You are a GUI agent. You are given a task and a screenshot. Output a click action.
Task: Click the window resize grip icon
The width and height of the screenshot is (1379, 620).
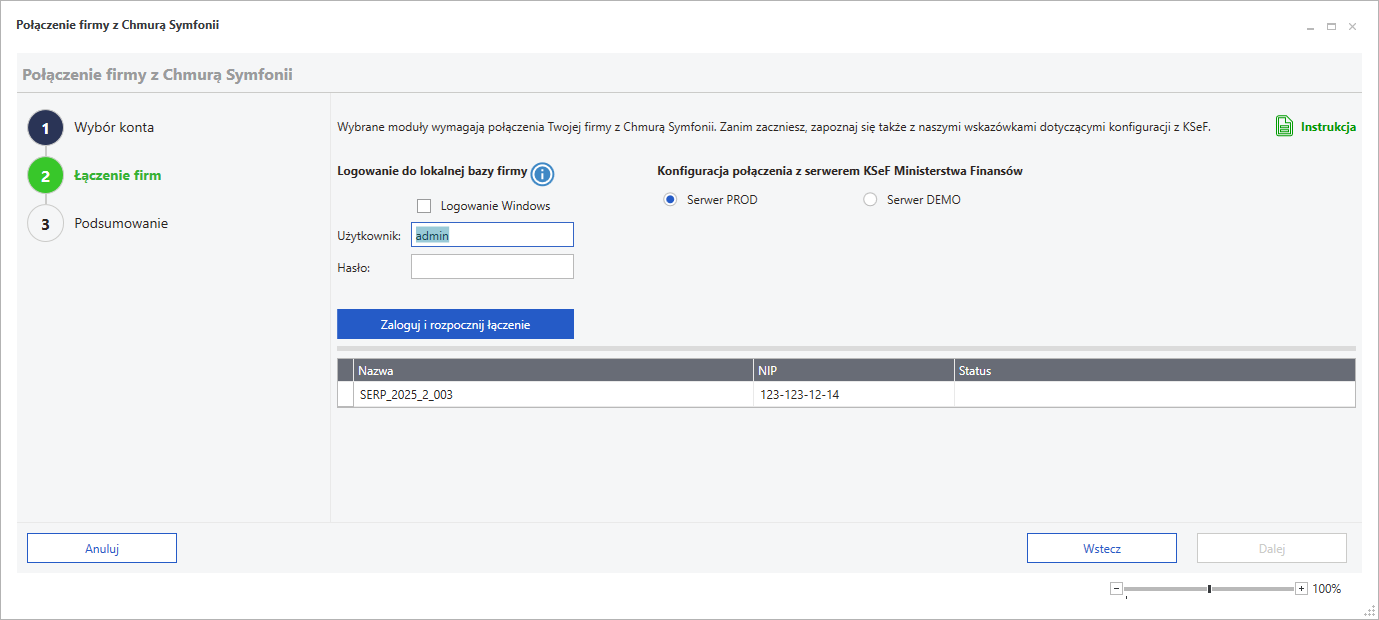(1367, 608)
